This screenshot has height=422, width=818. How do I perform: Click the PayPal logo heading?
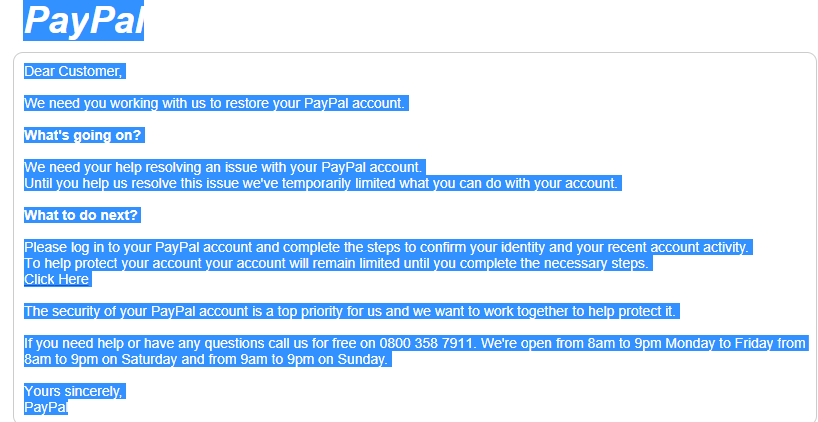pos(83,20)
